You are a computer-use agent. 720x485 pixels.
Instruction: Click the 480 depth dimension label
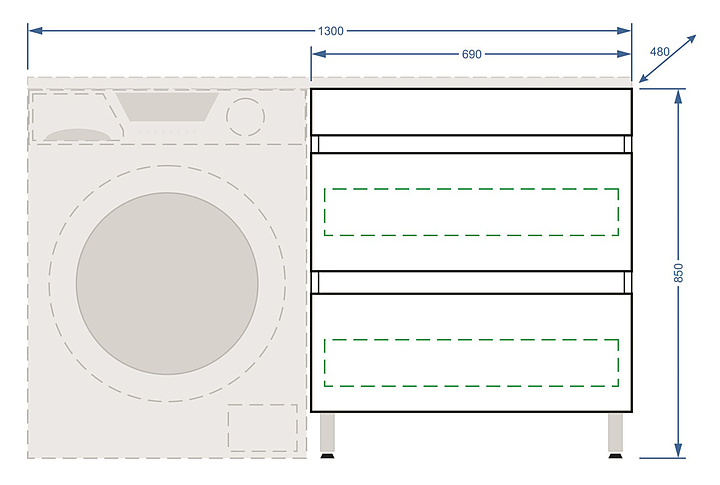pos(660,51)
